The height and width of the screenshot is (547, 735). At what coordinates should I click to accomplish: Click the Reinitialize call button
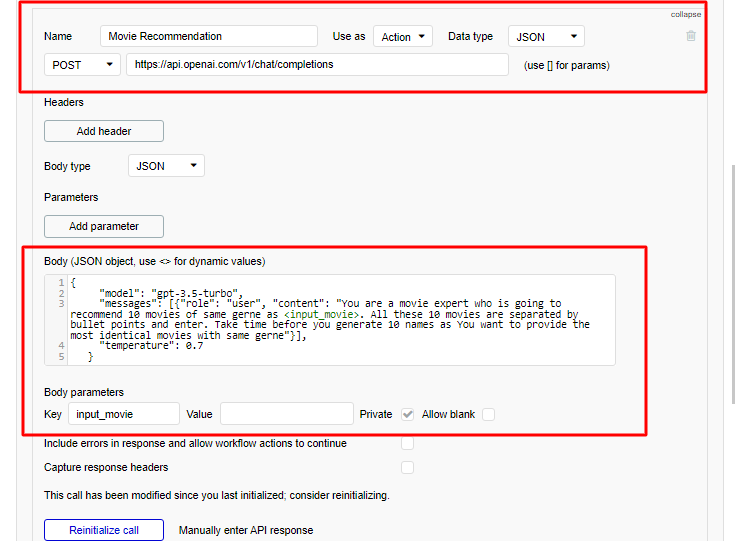coord(104,530)
